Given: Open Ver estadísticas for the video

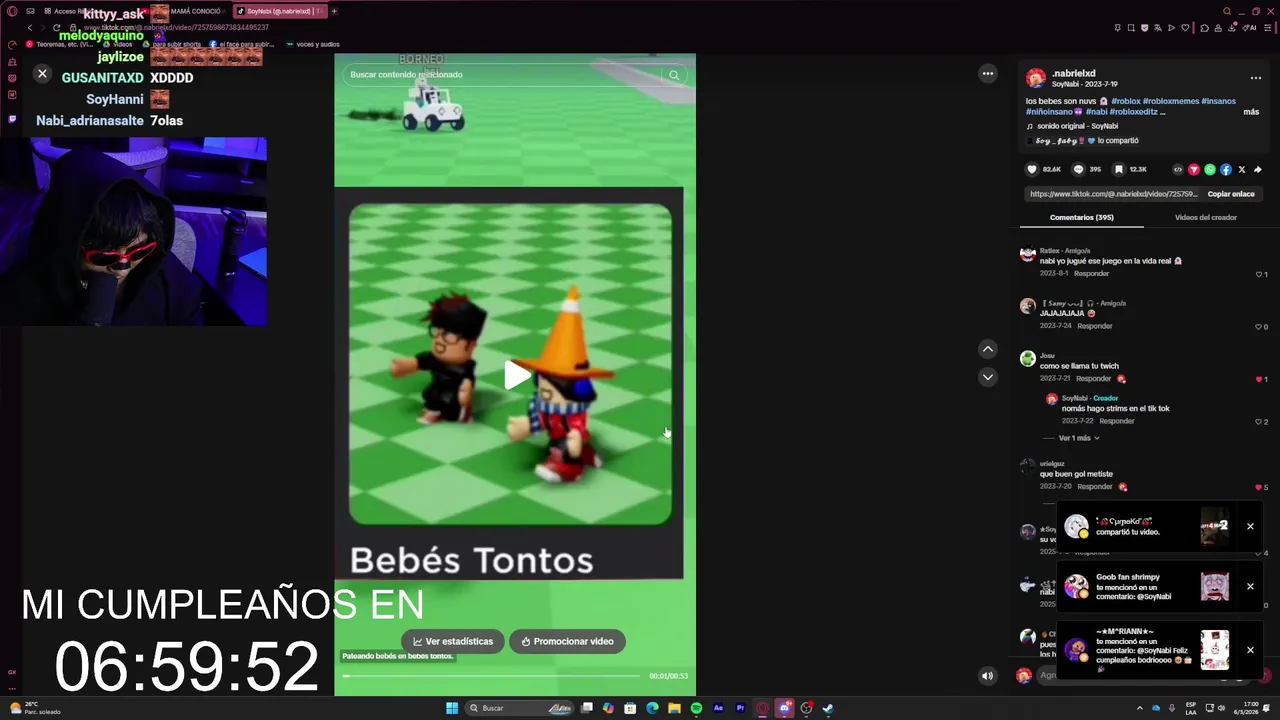Looking at the screenshot, I should click(x=453, y=641).
